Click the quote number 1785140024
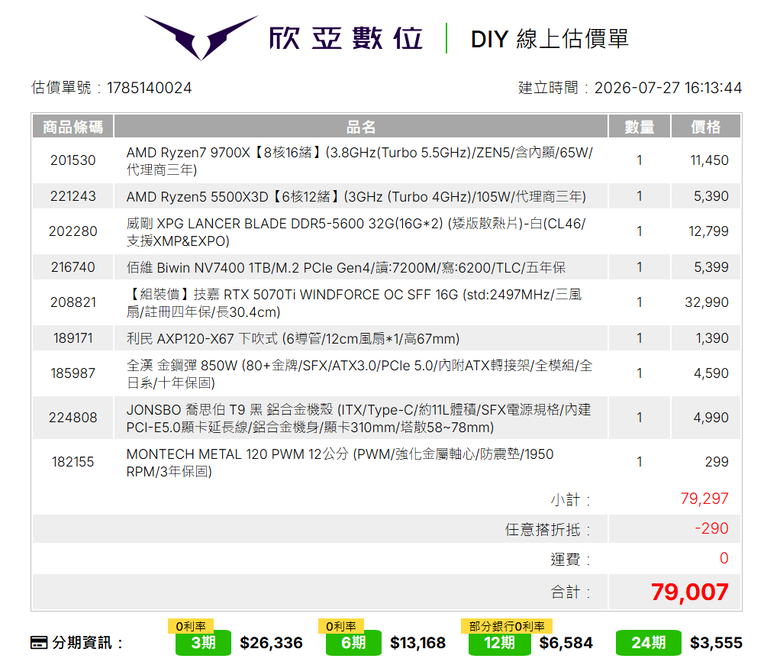 click(149, 88)
